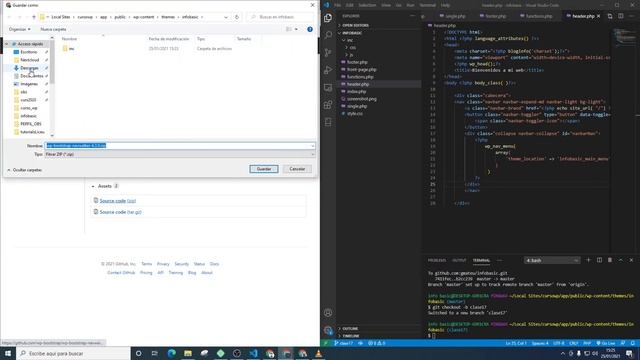Select the infobasic folder in navigation pane
Viewport: 640px width, 360px height.
pos(28,116)
